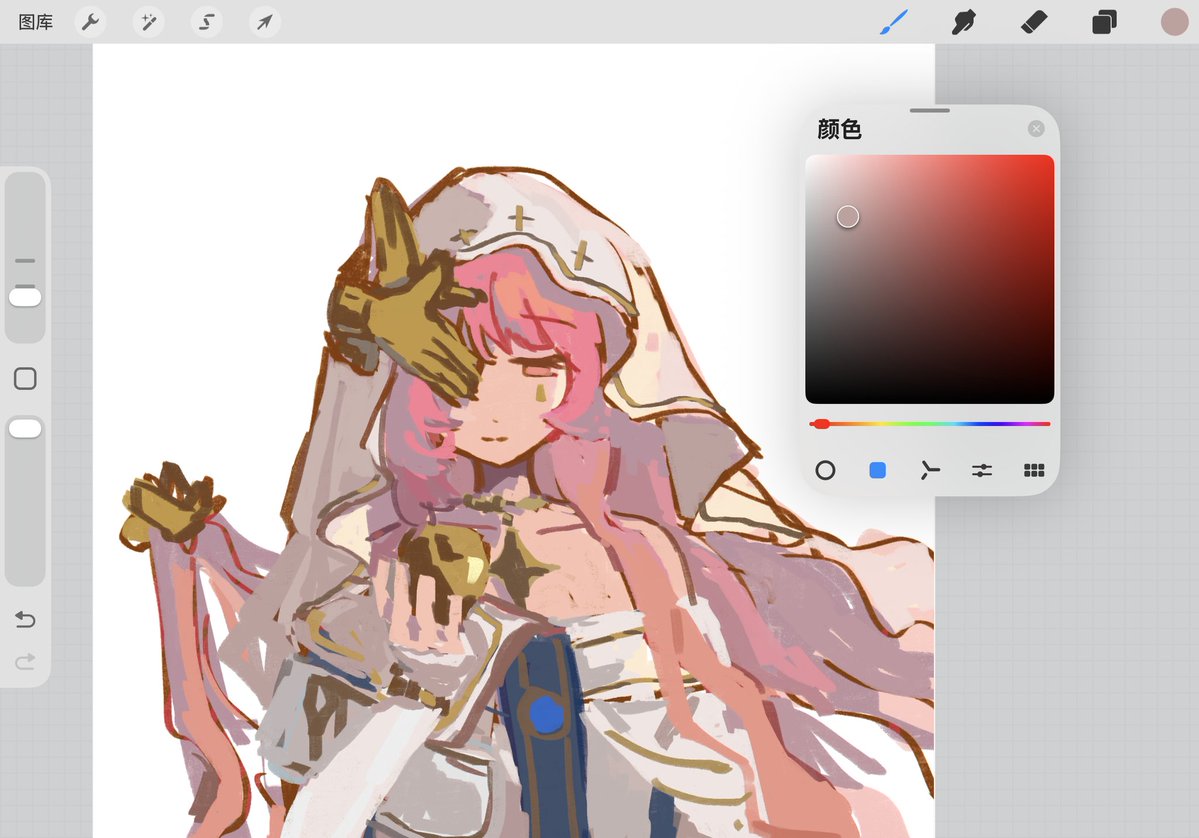Viewport: 1199px width, 838px height.
Task: Pick a color in saturation square
Action: click(x=930, y=279)
